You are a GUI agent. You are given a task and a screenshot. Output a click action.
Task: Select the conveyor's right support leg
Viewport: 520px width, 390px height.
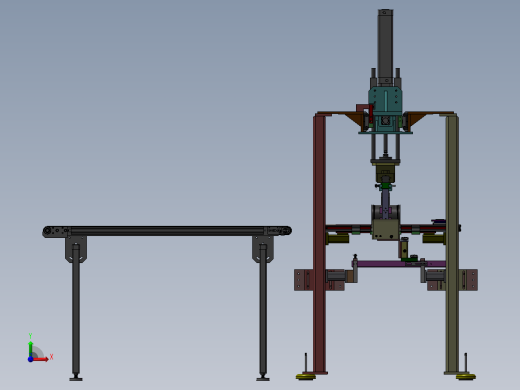tap(263, 312)
